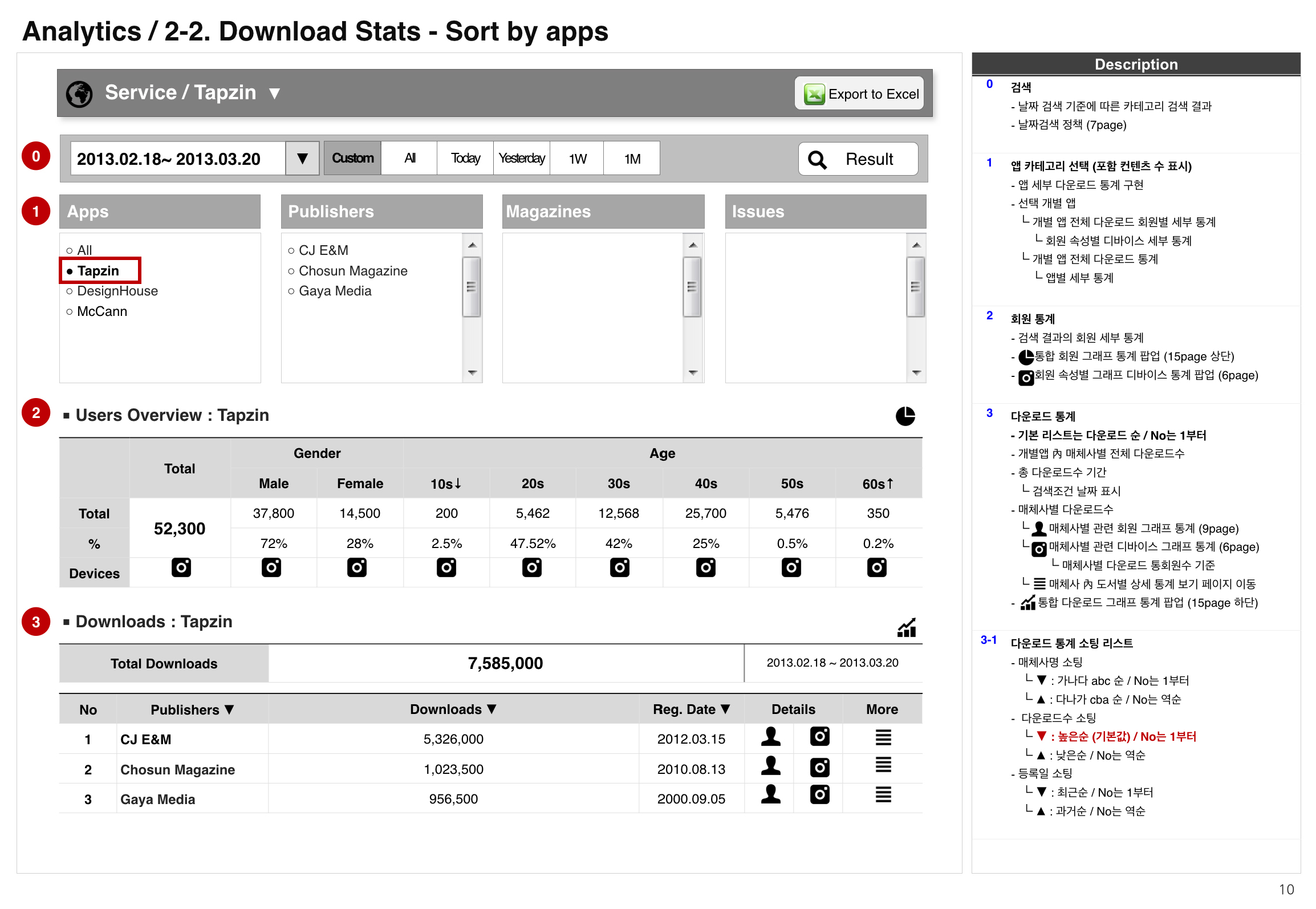Expand the Service / Tapzin dropdown
The image size is (1316, 909).
point(275,94)
